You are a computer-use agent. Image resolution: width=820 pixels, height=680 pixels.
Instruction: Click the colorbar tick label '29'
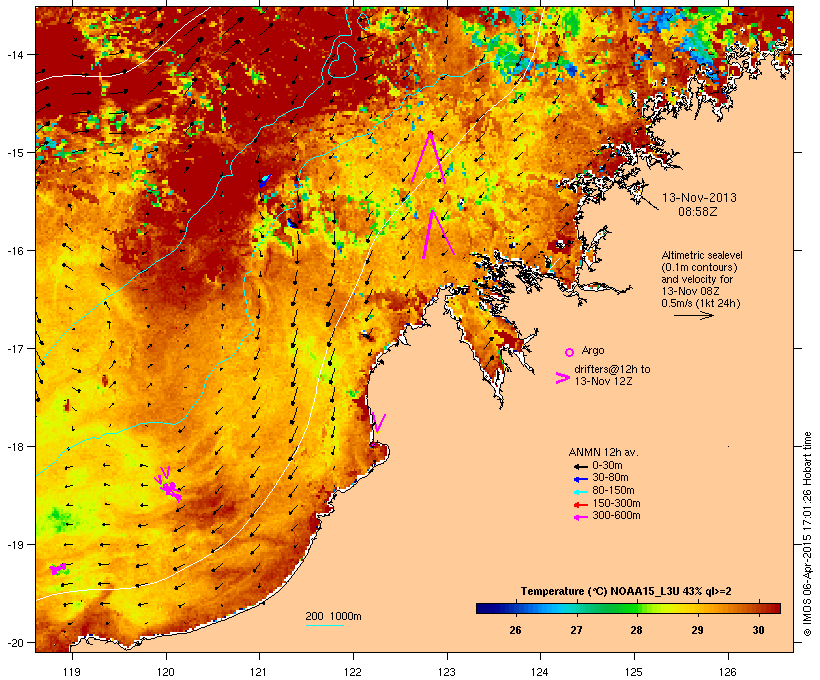(697, 630)
